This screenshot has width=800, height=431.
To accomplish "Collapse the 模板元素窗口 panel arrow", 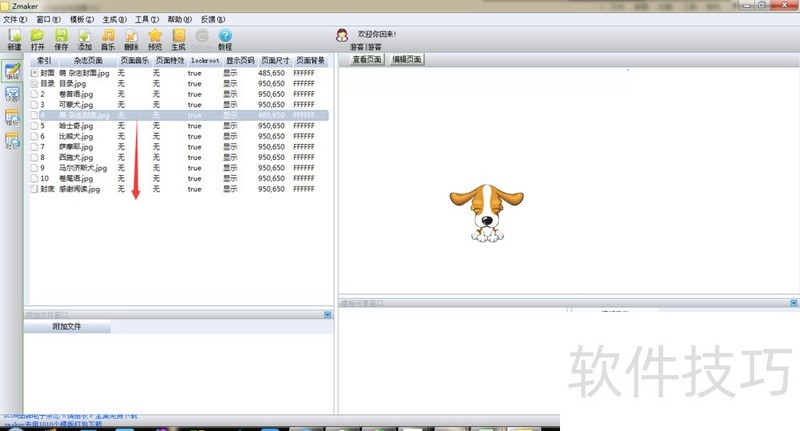I will coord(795,302).
